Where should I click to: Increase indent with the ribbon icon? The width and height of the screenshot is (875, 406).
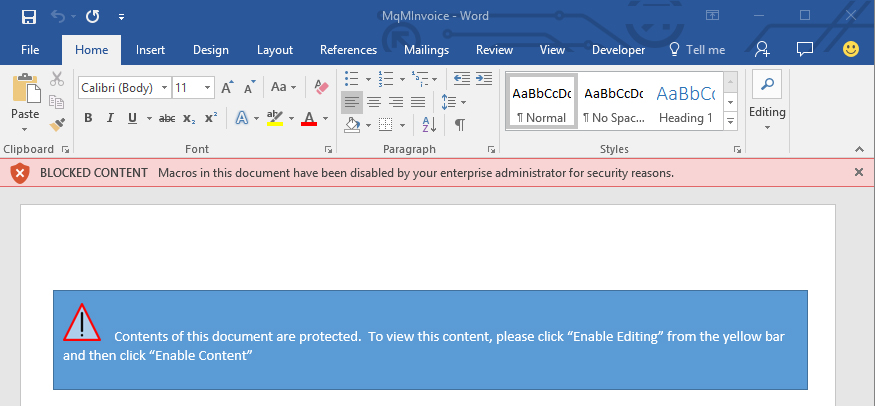pos(484,78)
